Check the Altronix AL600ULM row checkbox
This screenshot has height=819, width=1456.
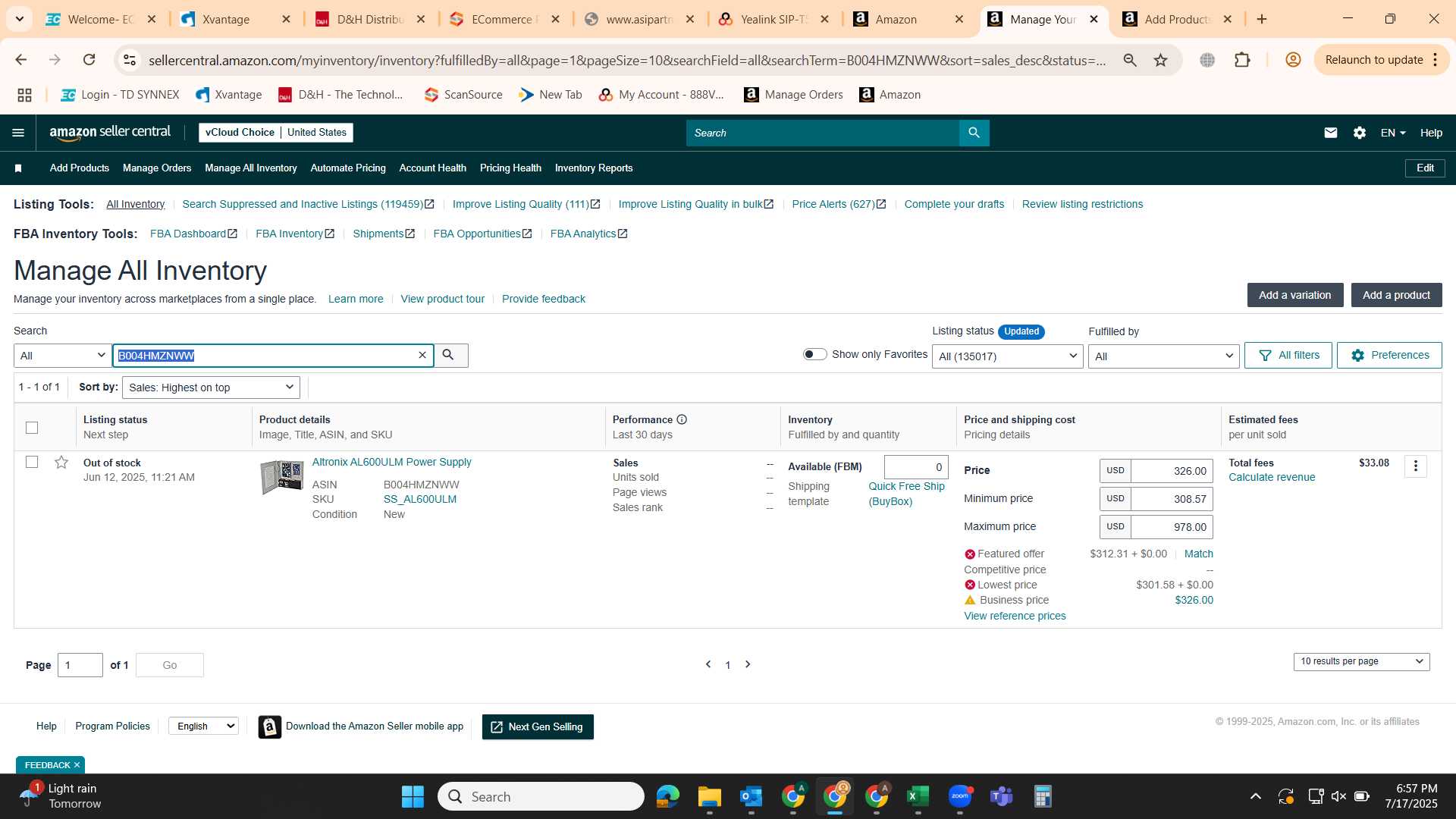point(32,462)
